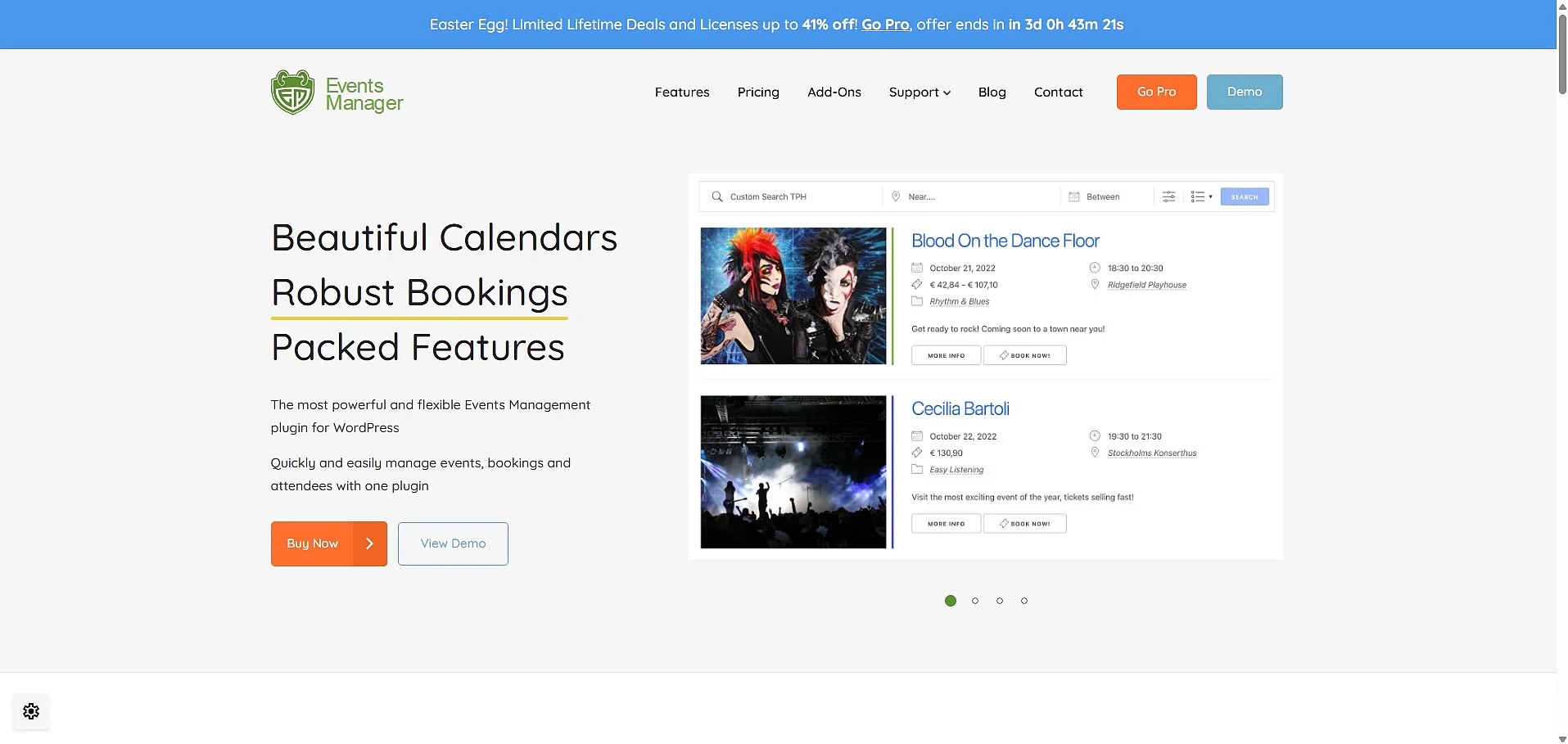The image size is (1568, 744).
Task: Open Blood On the Dance Floor event title
Action: tap(1005, 241)
